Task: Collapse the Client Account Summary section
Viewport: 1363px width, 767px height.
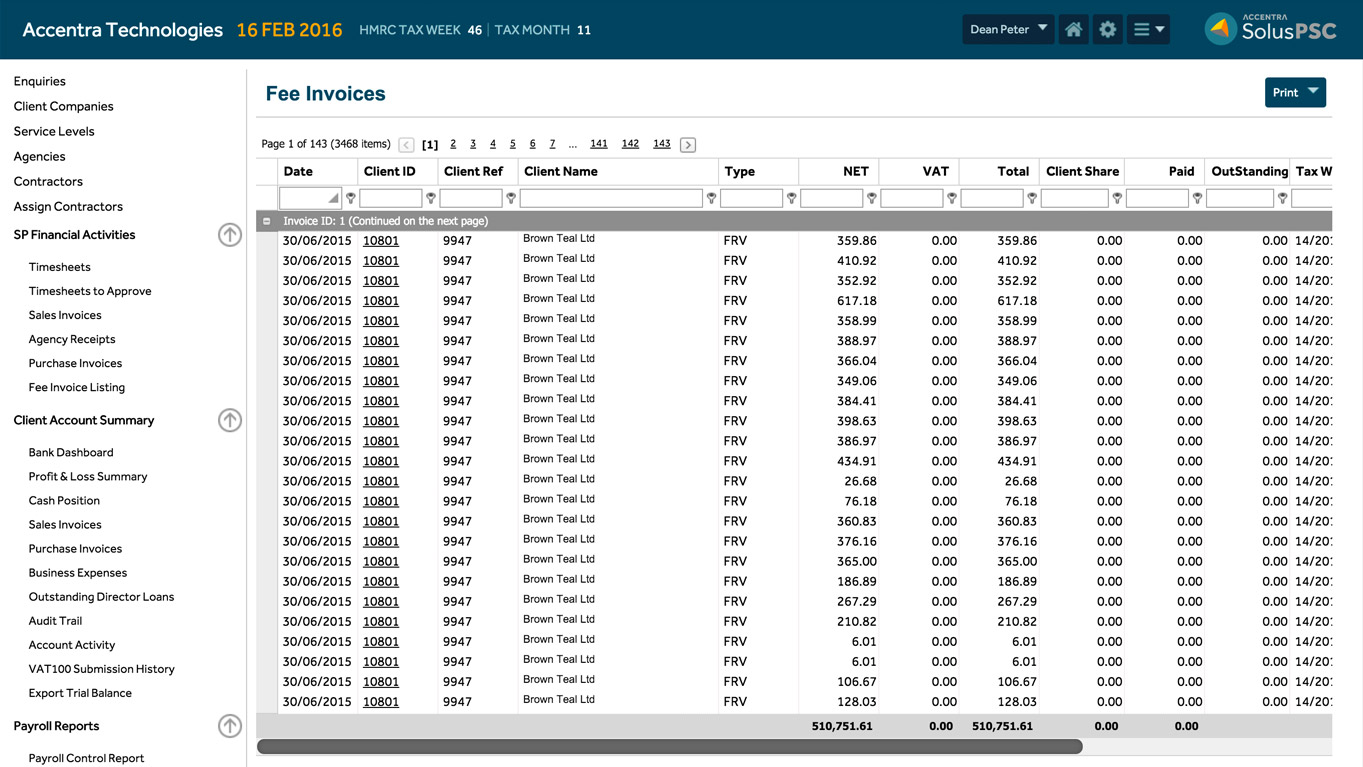Action: pyautogui.click(x=230, y=421)
